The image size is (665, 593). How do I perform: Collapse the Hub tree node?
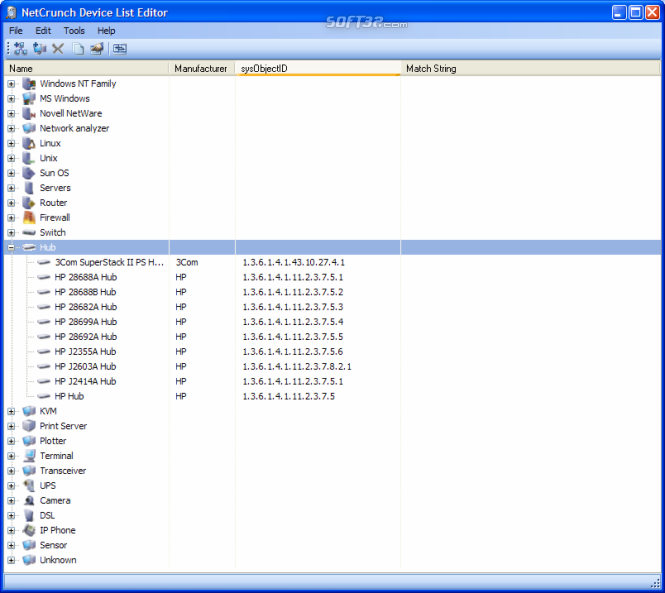pyautogui.click(x=11, y=247)
